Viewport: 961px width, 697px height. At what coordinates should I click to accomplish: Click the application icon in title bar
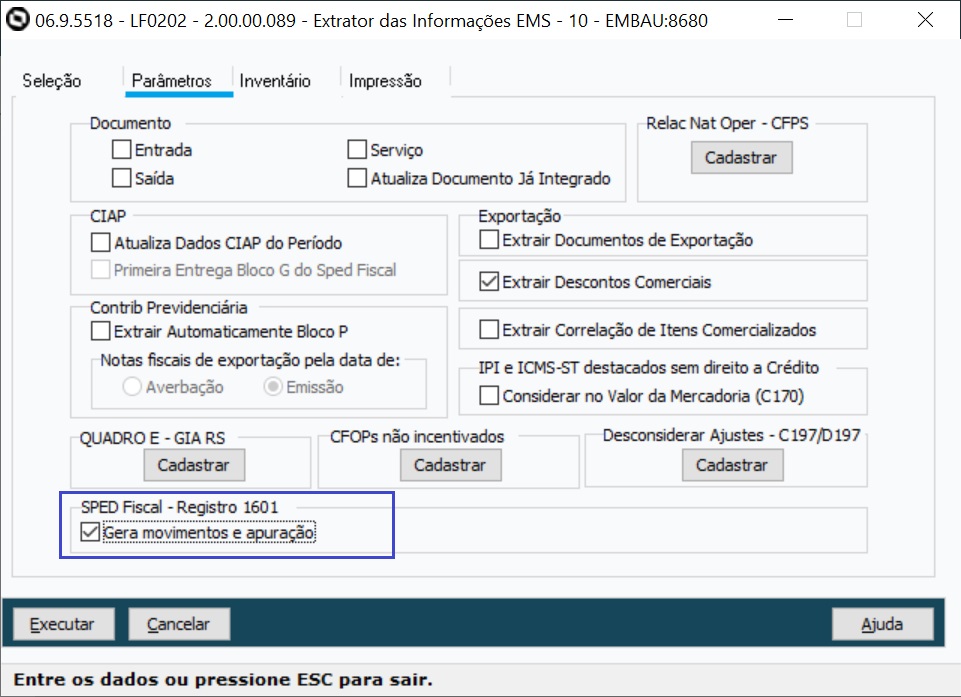click(x=17, y=20)
